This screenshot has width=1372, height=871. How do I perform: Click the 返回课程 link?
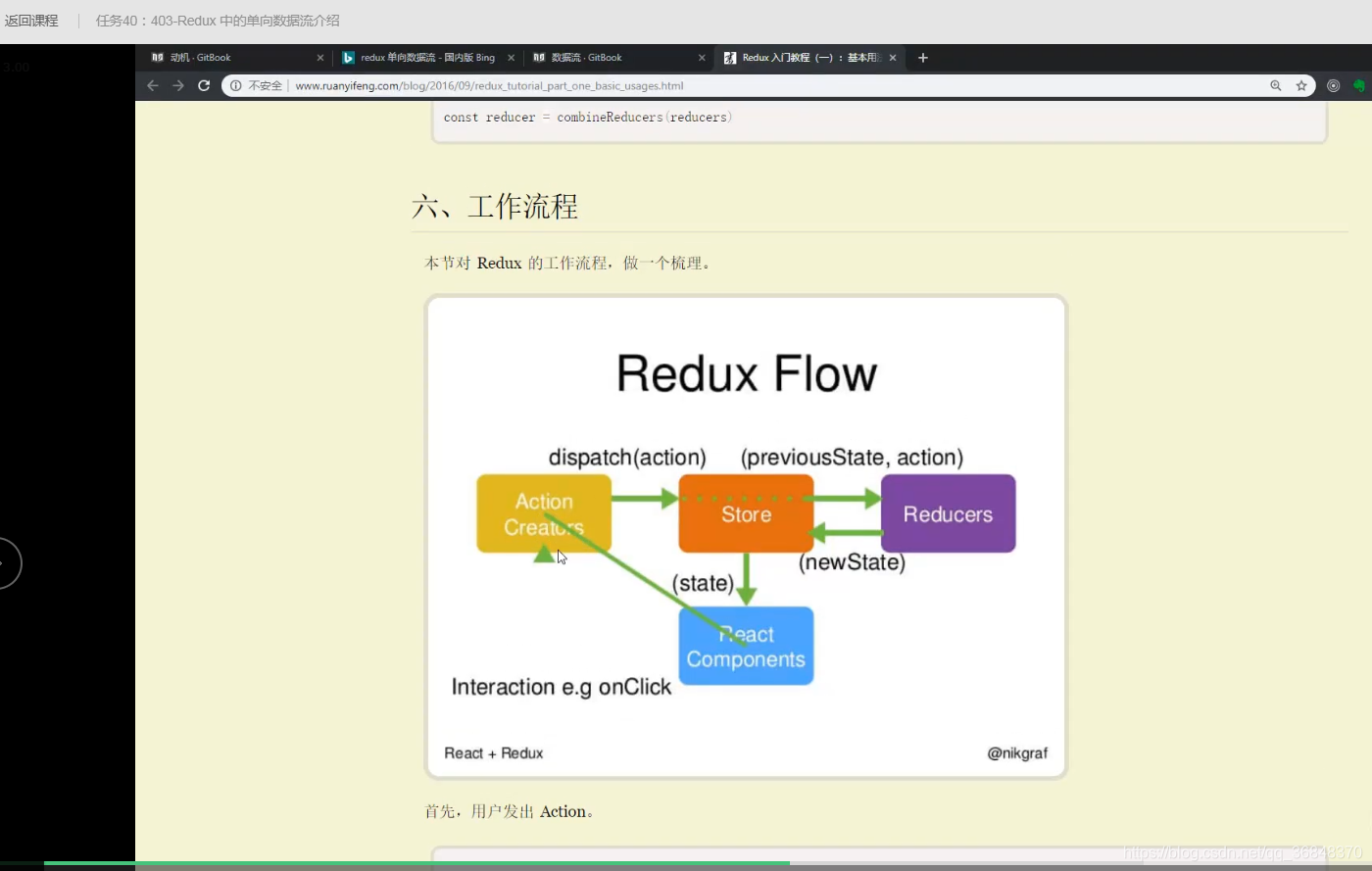click(x=31, y=20)
